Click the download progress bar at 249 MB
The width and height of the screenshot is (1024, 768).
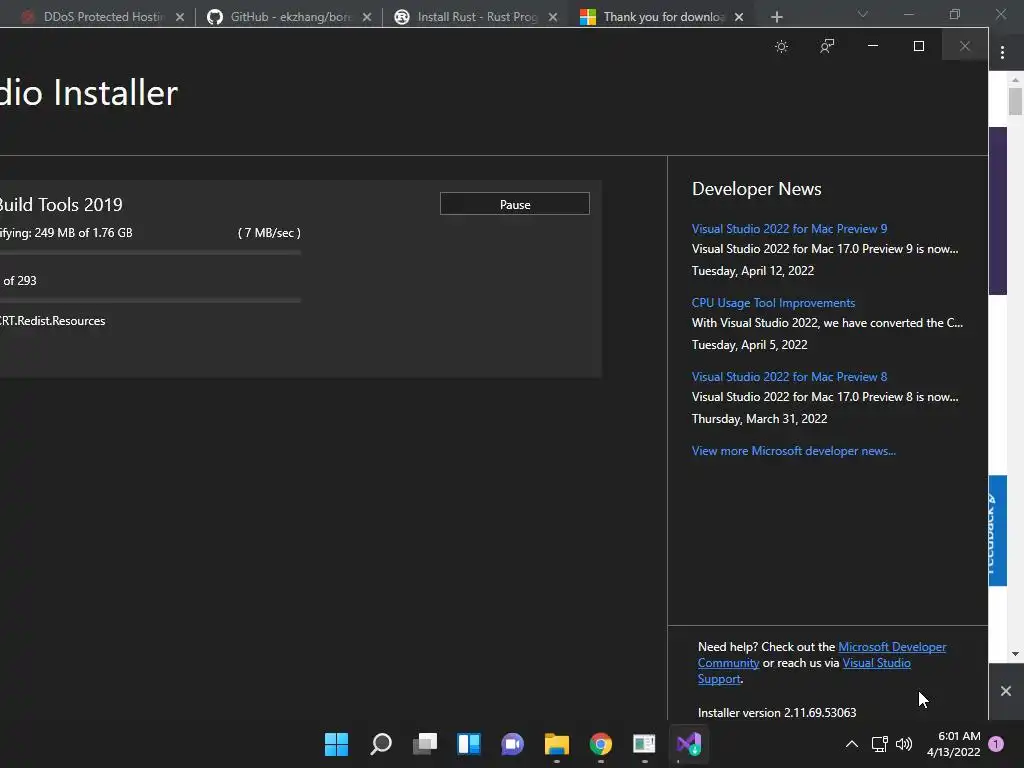[x=150, y=252]
